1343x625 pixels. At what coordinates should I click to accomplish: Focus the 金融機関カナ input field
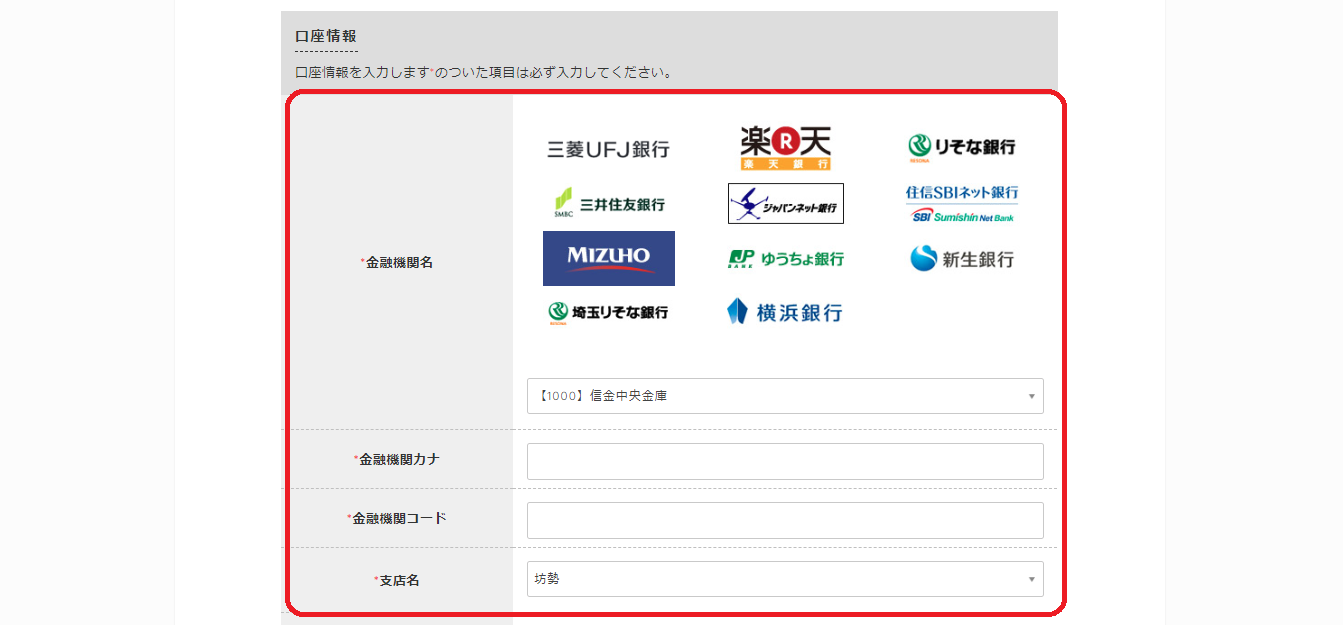pyautogui.click(x=785, y=462)
